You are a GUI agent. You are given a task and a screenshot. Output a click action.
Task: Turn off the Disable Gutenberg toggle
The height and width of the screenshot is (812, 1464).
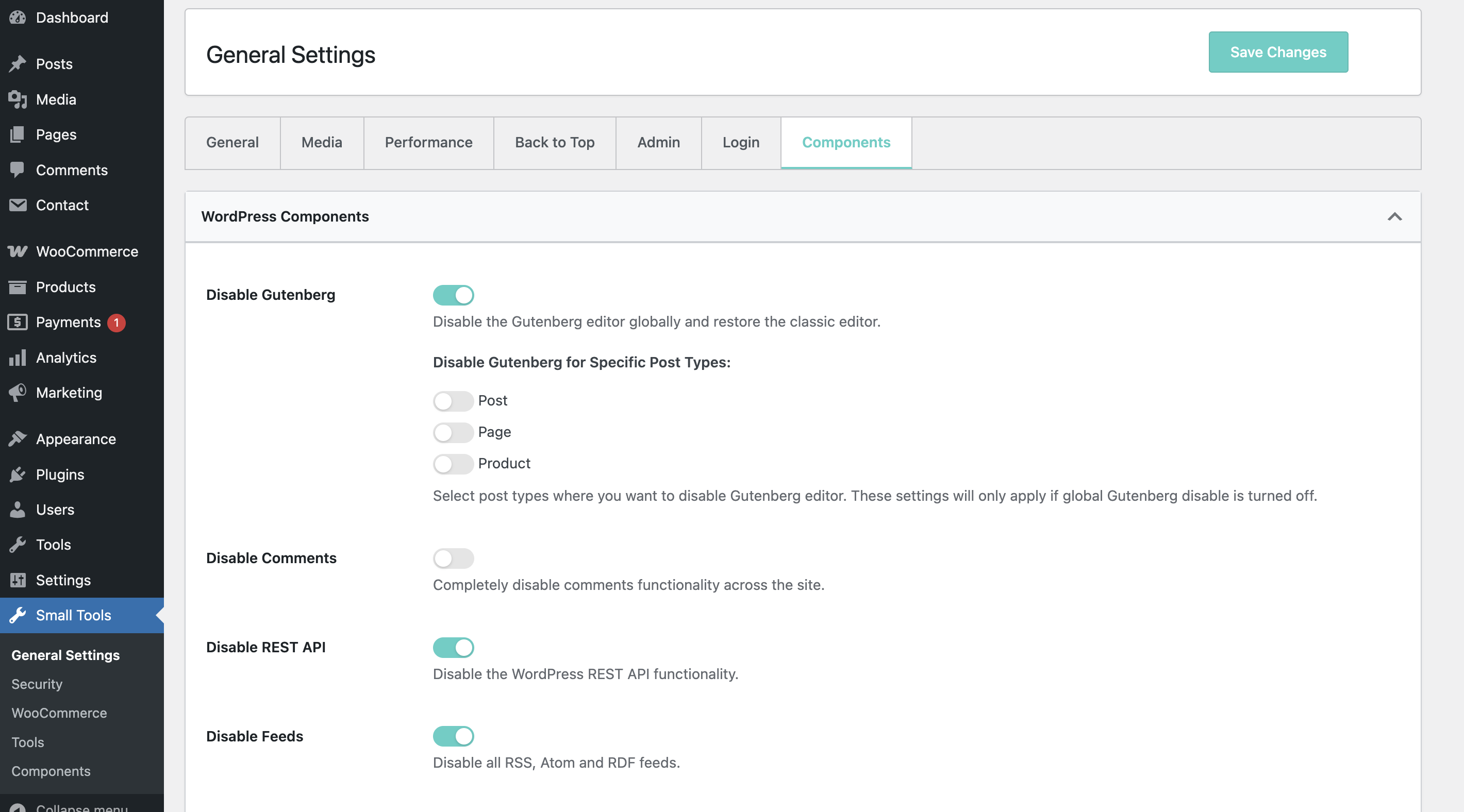pos(453,295)
